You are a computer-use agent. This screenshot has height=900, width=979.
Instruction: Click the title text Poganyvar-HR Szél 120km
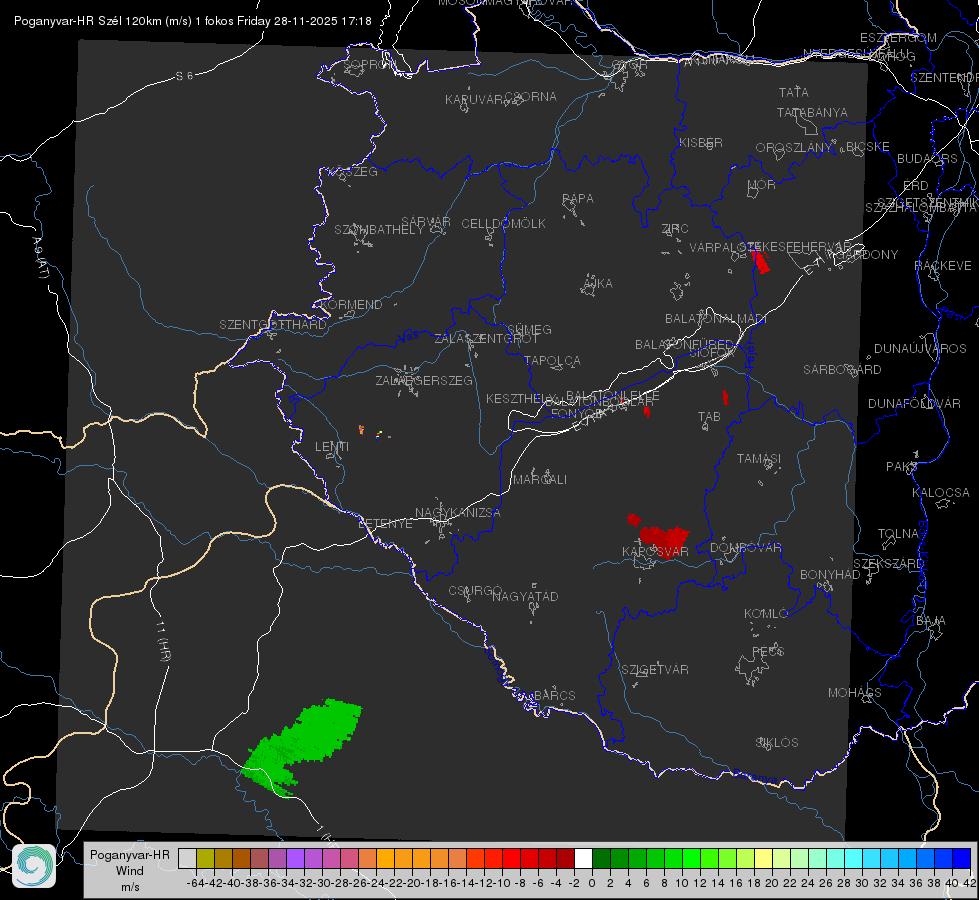click(88, 21)
